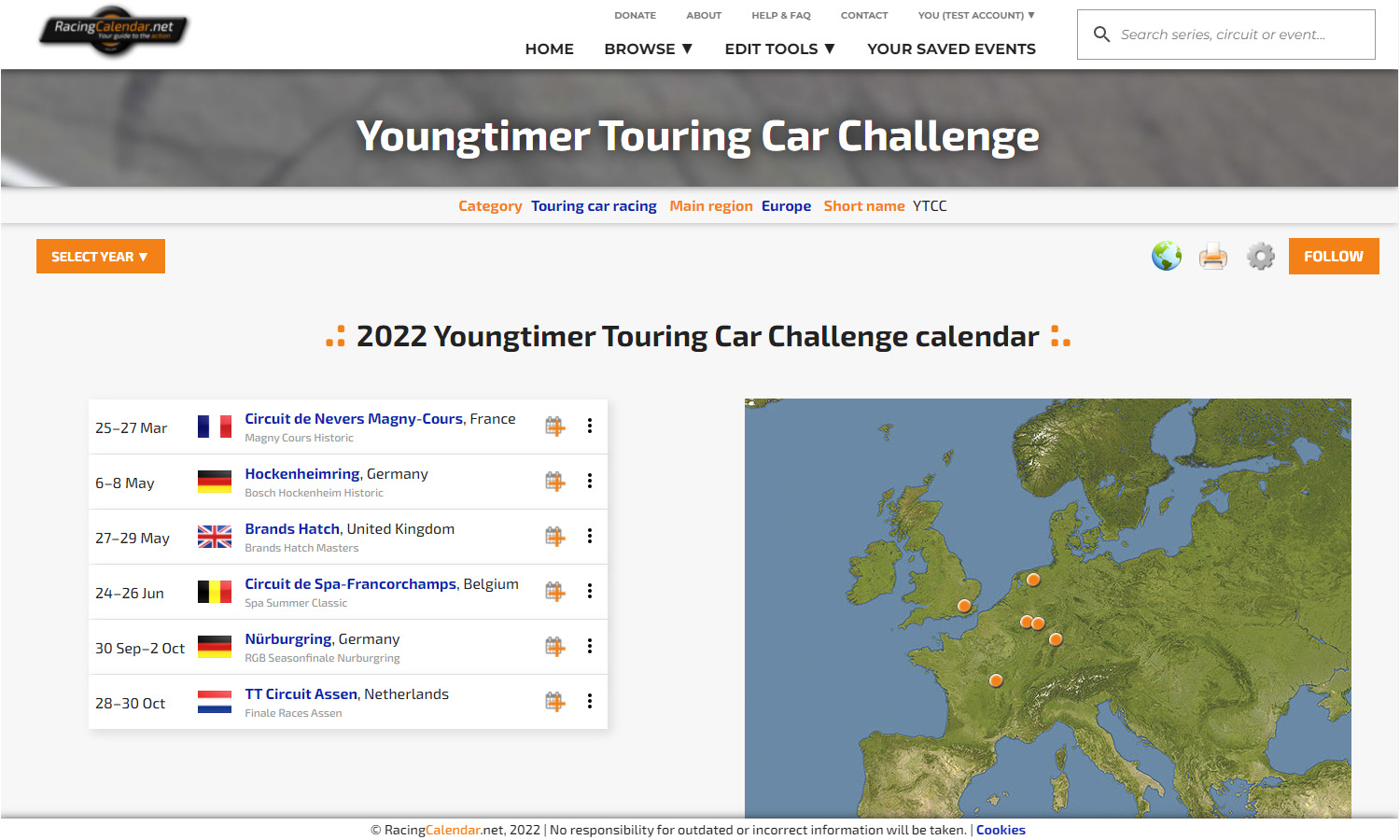Click the Bosch Hockenheim Historic event name
The width and height of the screenshot is (1400, 840).
(314, 493)
